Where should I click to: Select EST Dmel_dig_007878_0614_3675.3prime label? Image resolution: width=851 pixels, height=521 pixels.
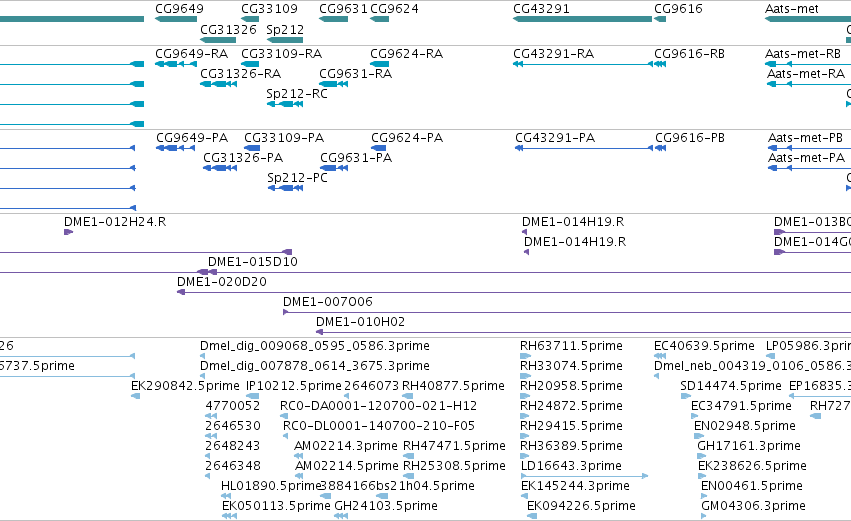315,366
